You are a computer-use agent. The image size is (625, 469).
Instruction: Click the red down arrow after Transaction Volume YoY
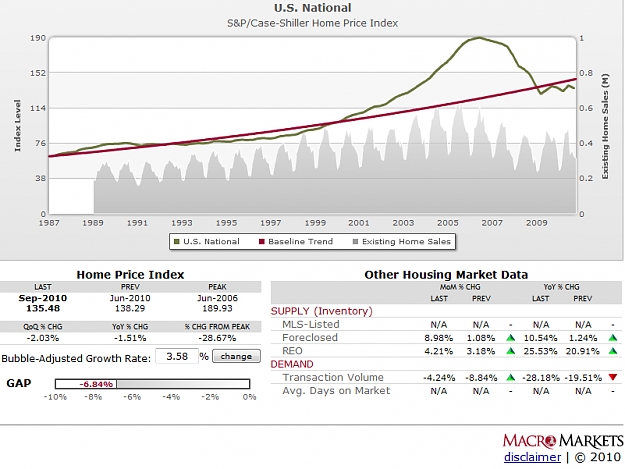tap(613, 377)
